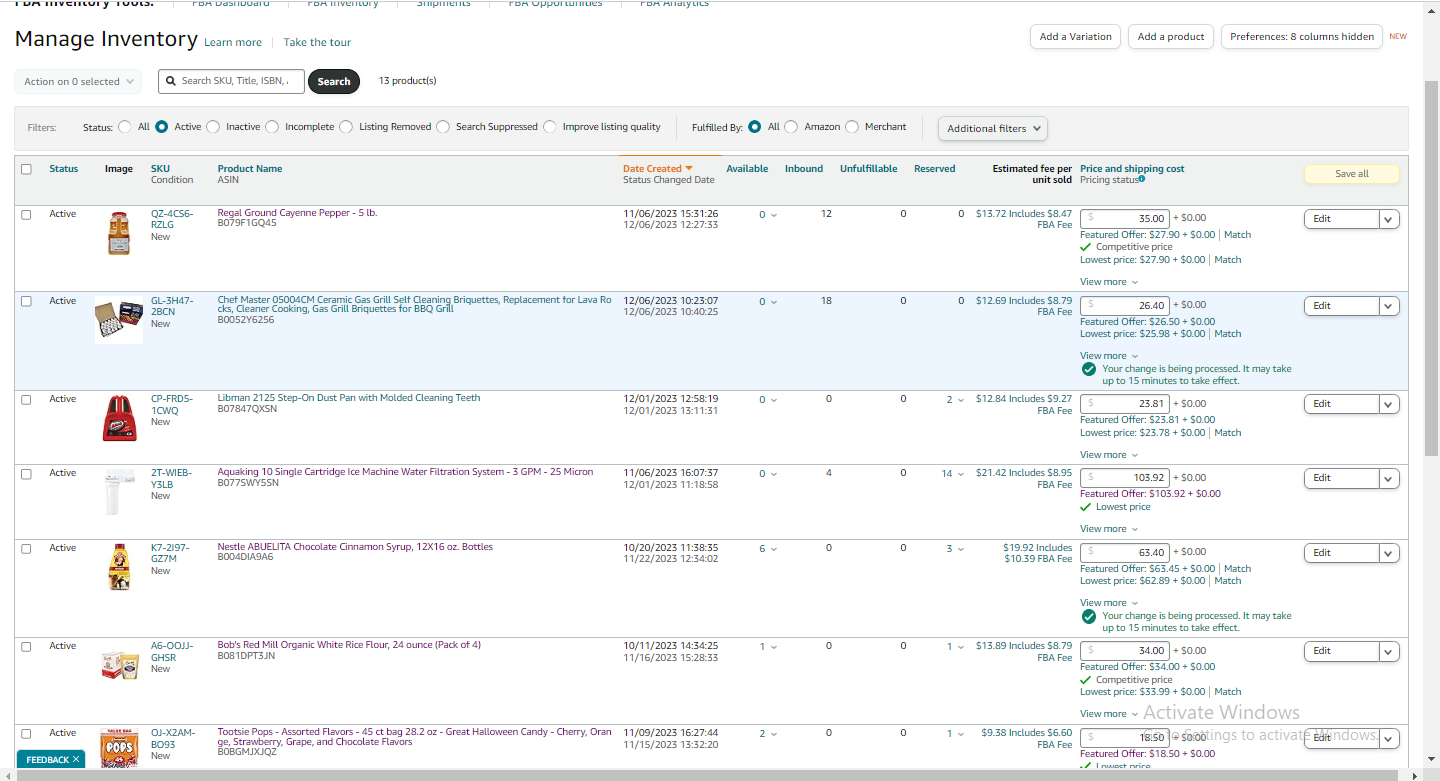
Task: Select the Aquaking Water Filtration row checkbox
Action: click(x=26, y=473)
